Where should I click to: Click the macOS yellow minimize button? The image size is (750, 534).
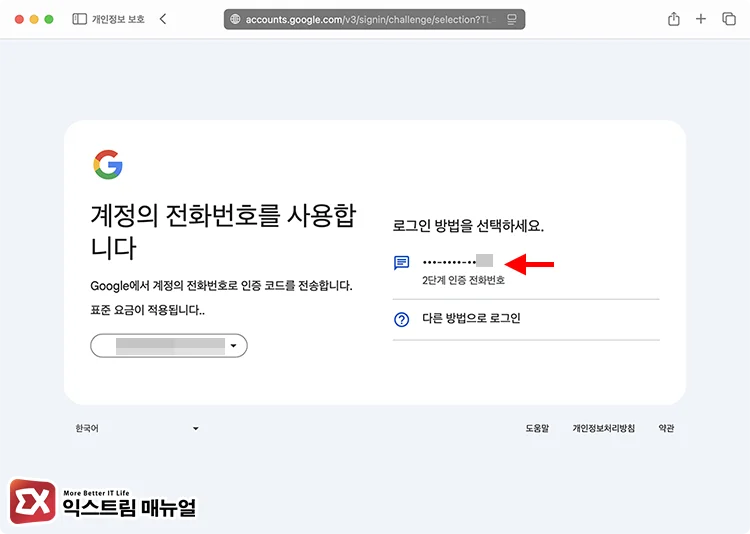34,19
